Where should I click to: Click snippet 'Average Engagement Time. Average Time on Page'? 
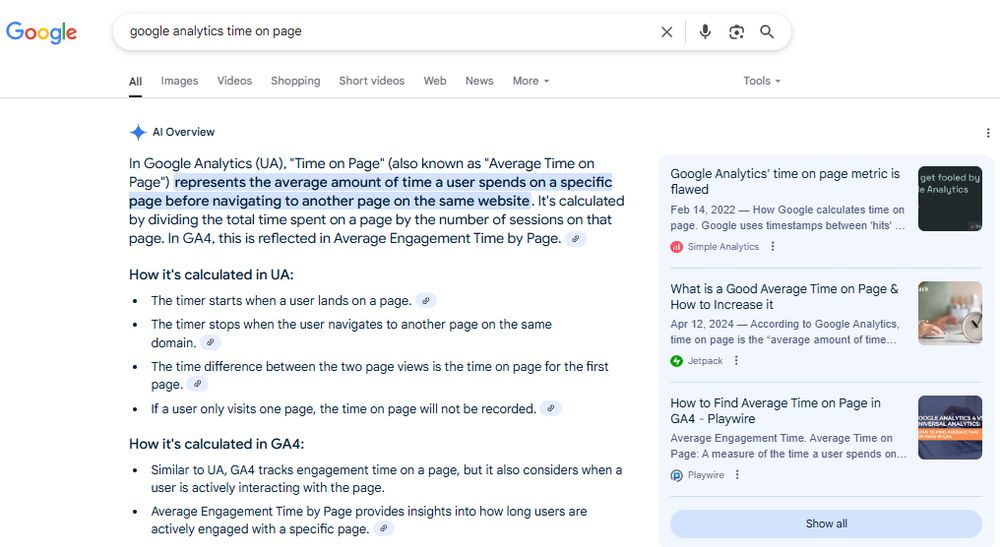[x=788, y=446]
